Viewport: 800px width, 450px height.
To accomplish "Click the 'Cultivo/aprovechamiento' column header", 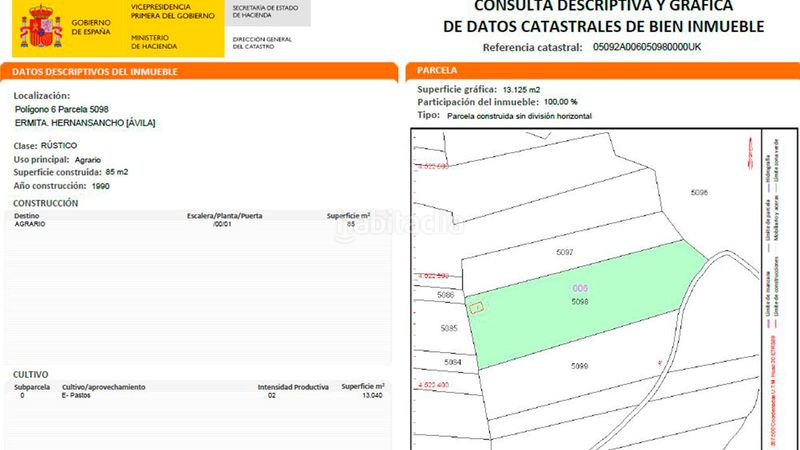I will [104, 387].
